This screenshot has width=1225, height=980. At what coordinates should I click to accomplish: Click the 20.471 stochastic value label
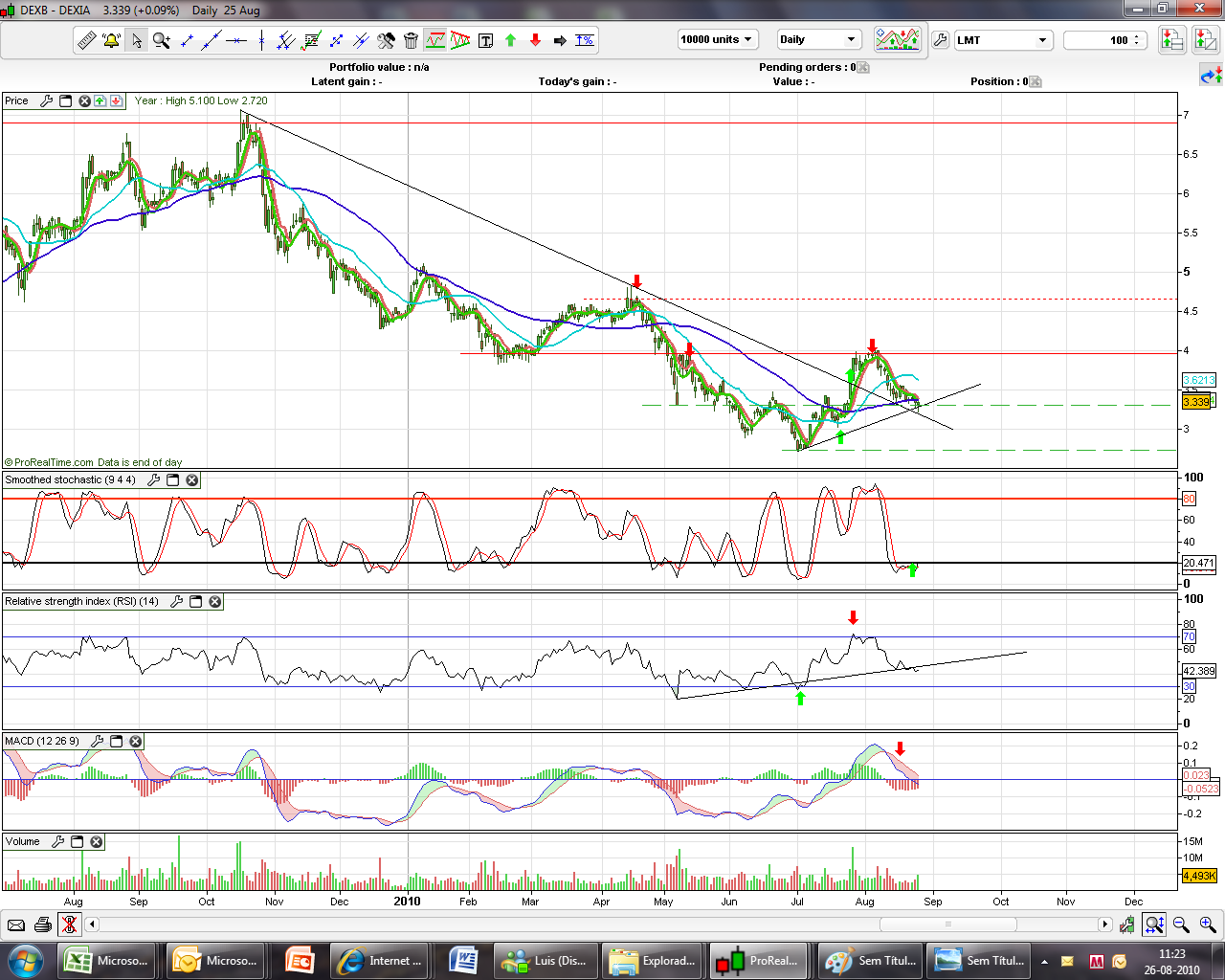pyautogui.click(x=1199, y=563)
